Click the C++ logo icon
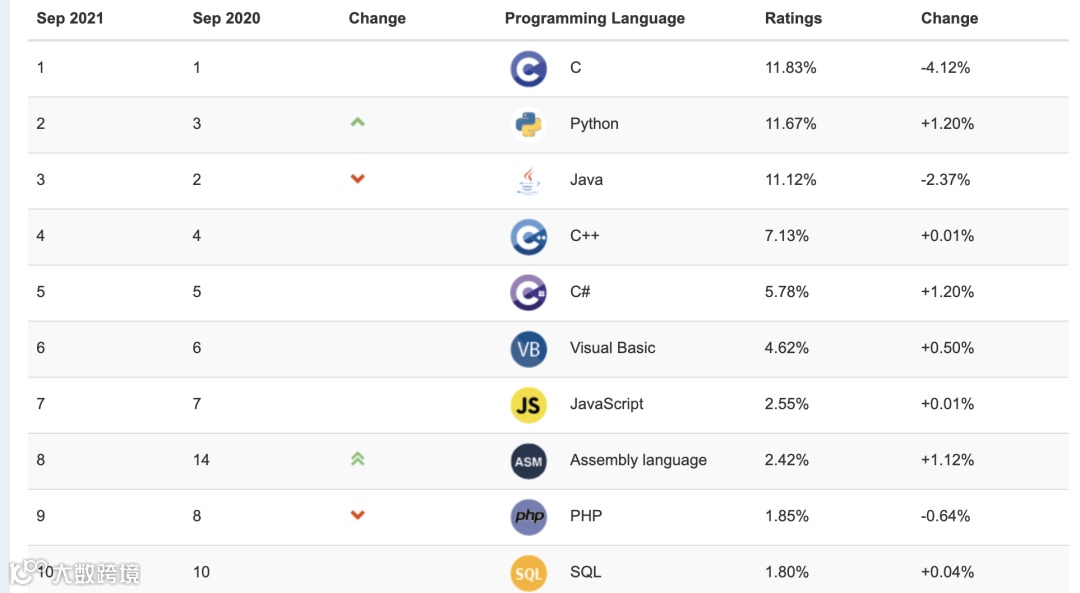1080x593 pixels. pyautogui.click(x=528, y=236)
